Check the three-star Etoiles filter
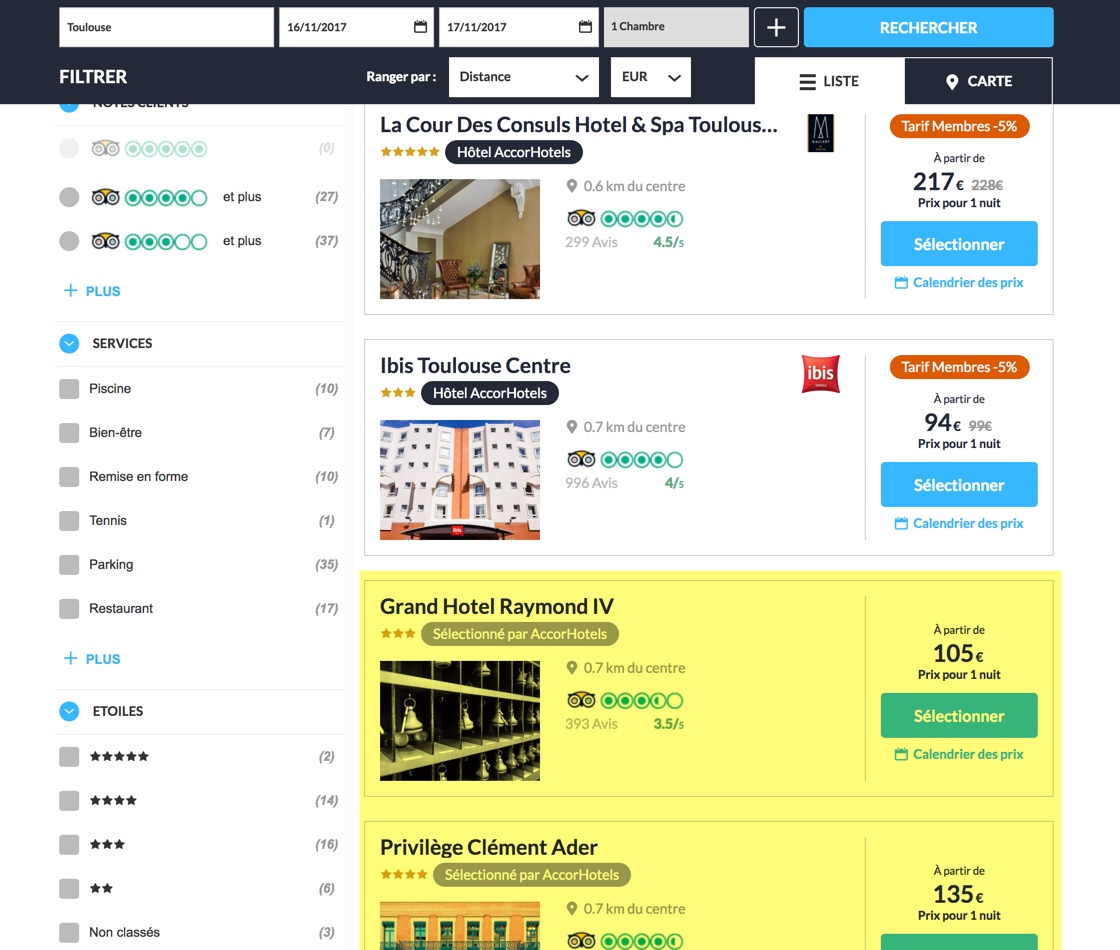 [69, 845]
